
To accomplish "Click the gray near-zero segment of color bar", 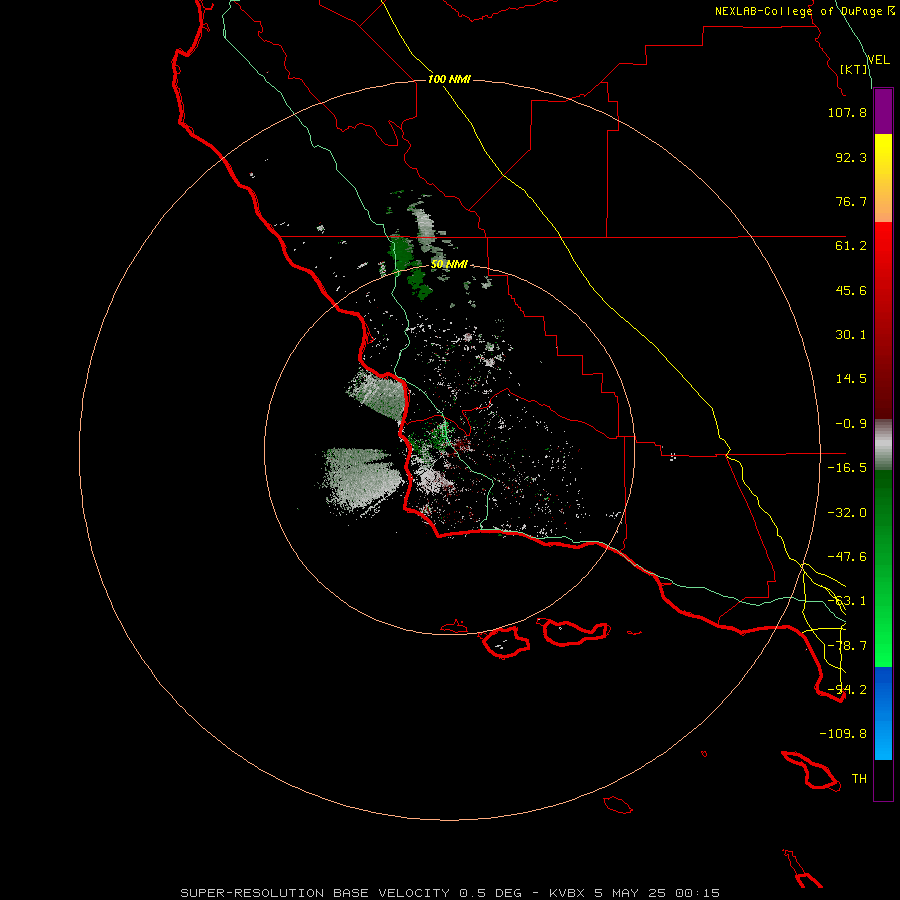I will point(883,445).
